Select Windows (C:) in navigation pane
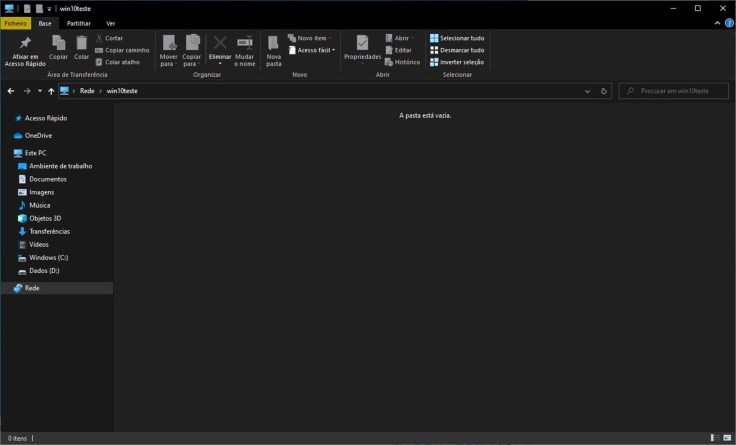The width and height of the screenshot is (736, 445). point(48,257)
